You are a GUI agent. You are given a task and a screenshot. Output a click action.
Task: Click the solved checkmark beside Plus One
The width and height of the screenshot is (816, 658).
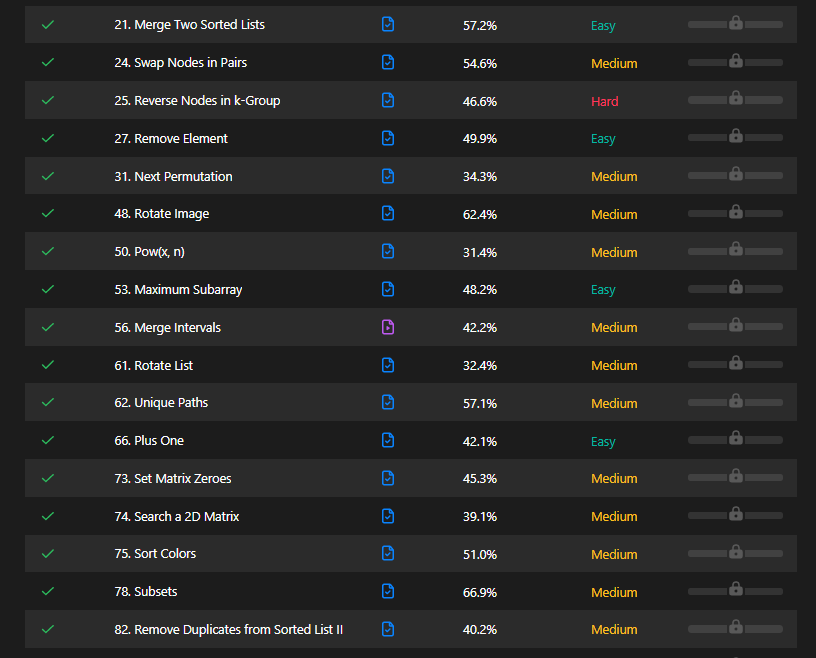point(47,440)
